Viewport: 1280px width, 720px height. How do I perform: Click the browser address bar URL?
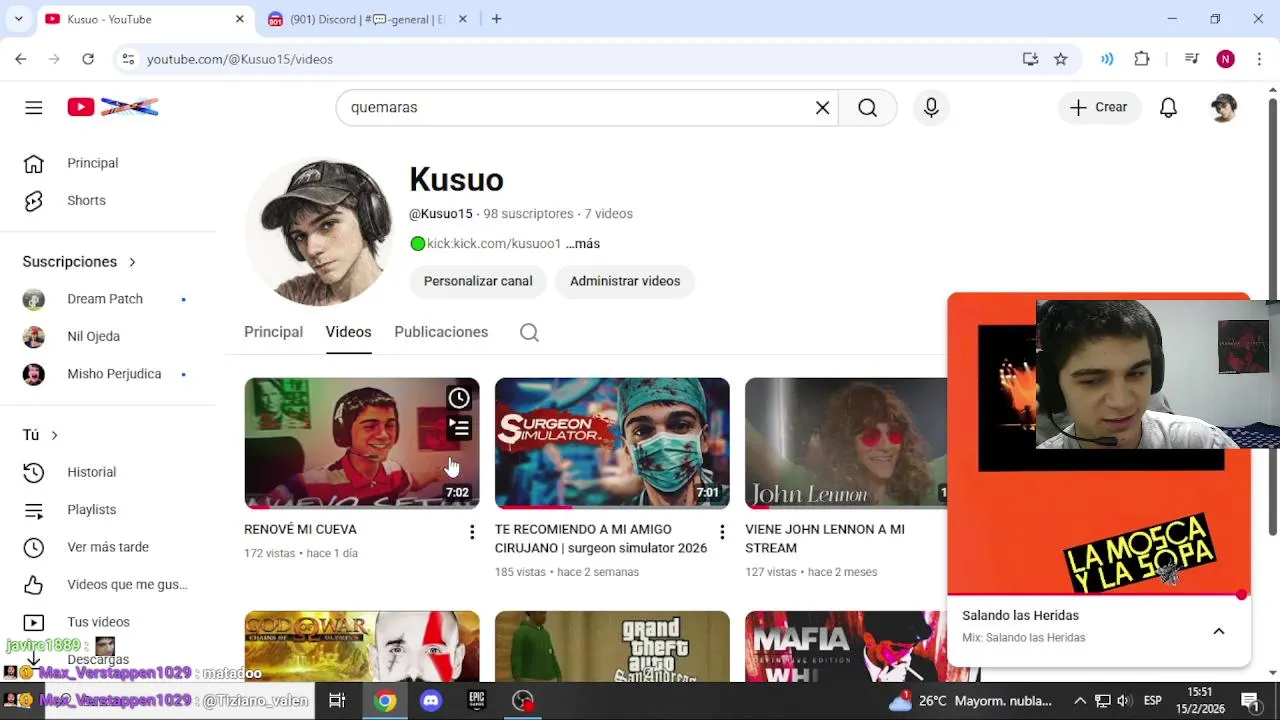240,59
